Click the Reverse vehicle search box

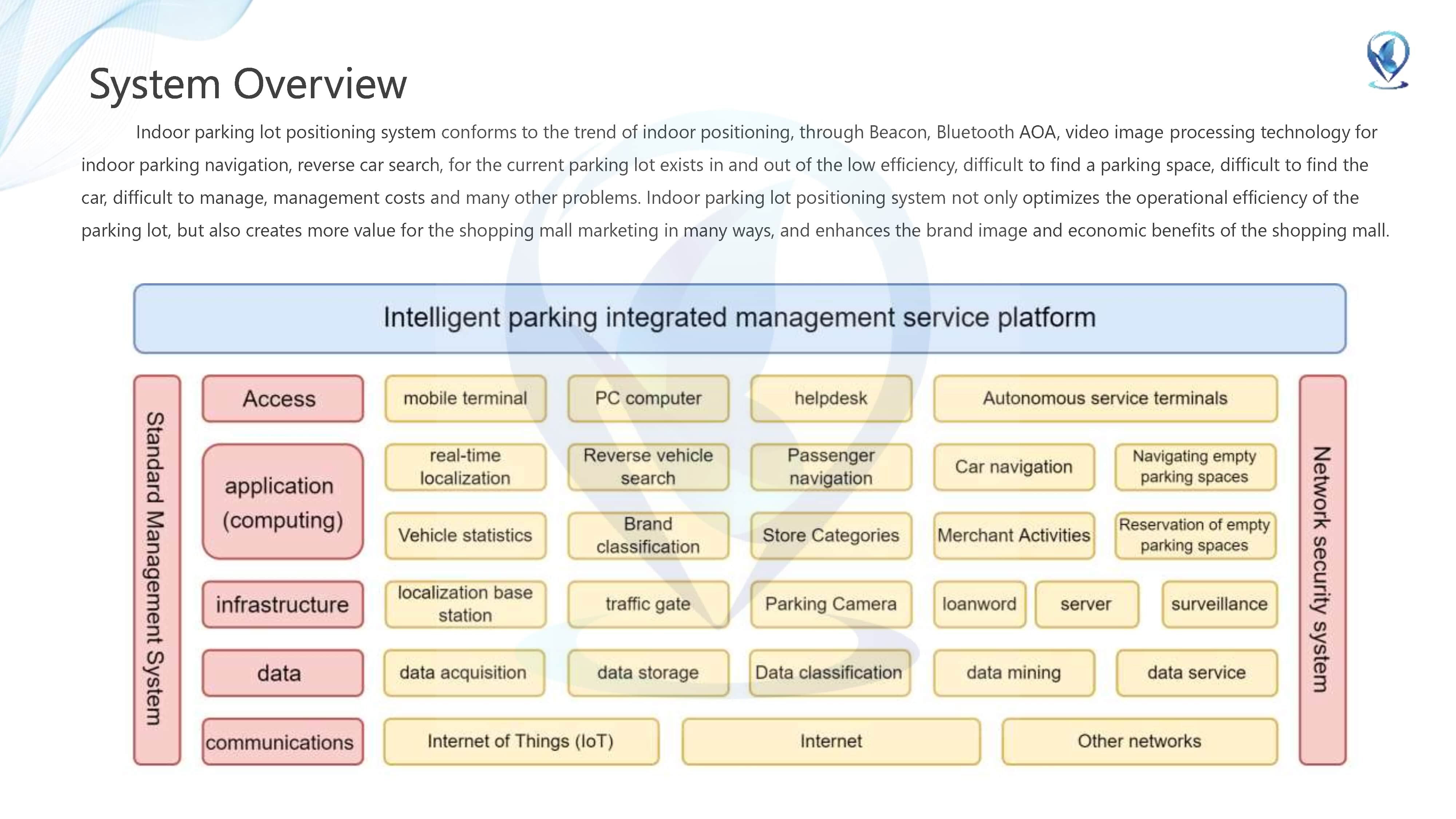pos(648,467)
